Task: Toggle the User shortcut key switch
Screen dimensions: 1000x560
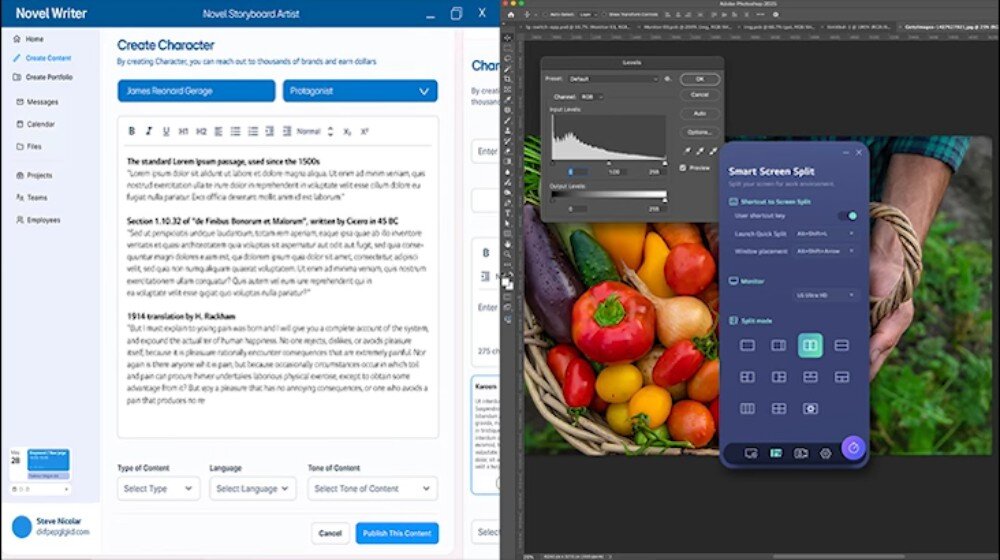Action: (850, 215)
